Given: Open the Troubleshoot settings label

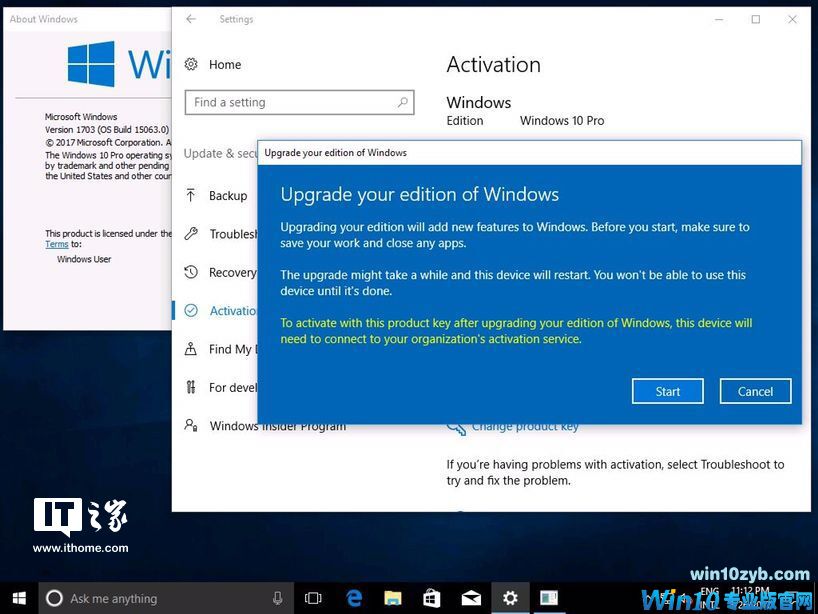Looking at the screenshot, I should [x=233, y=234].
